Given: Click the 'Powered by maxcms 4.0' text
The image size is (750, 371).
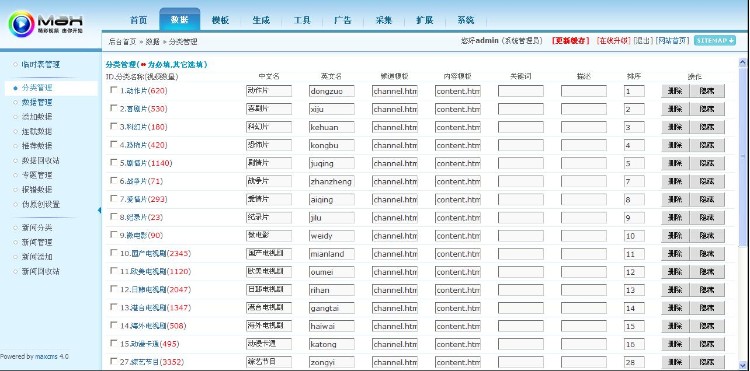Looking at the screenshot, I should [34, 357].
